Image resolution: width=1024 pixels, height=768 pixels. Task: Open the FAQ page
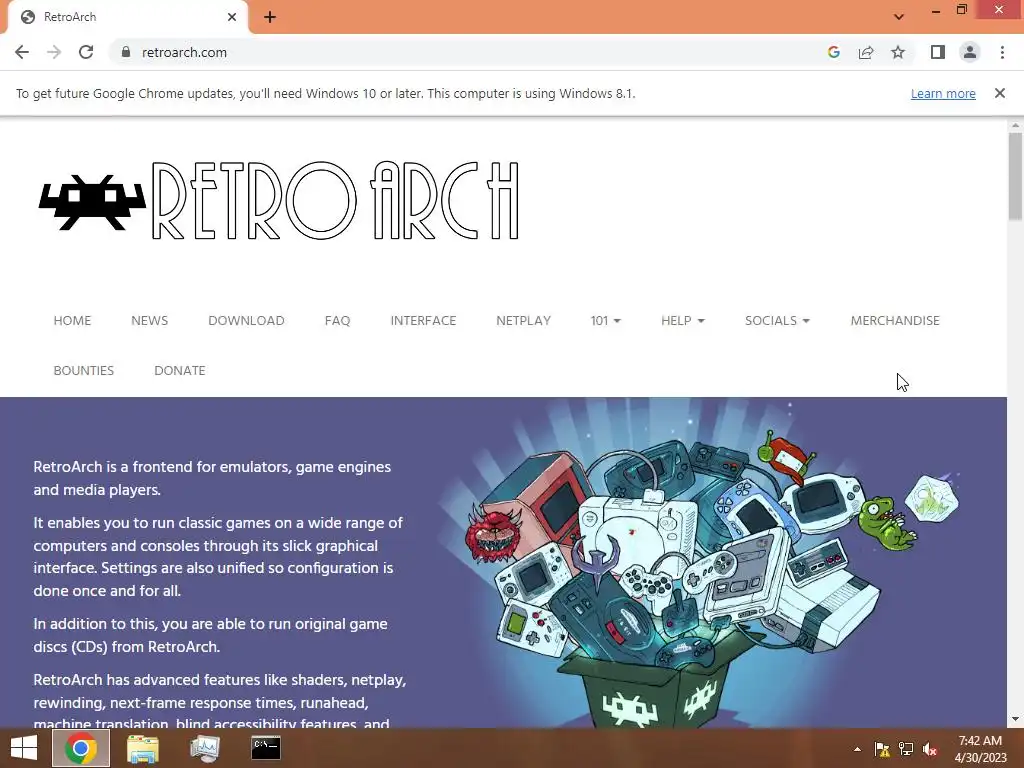(338, 321)
